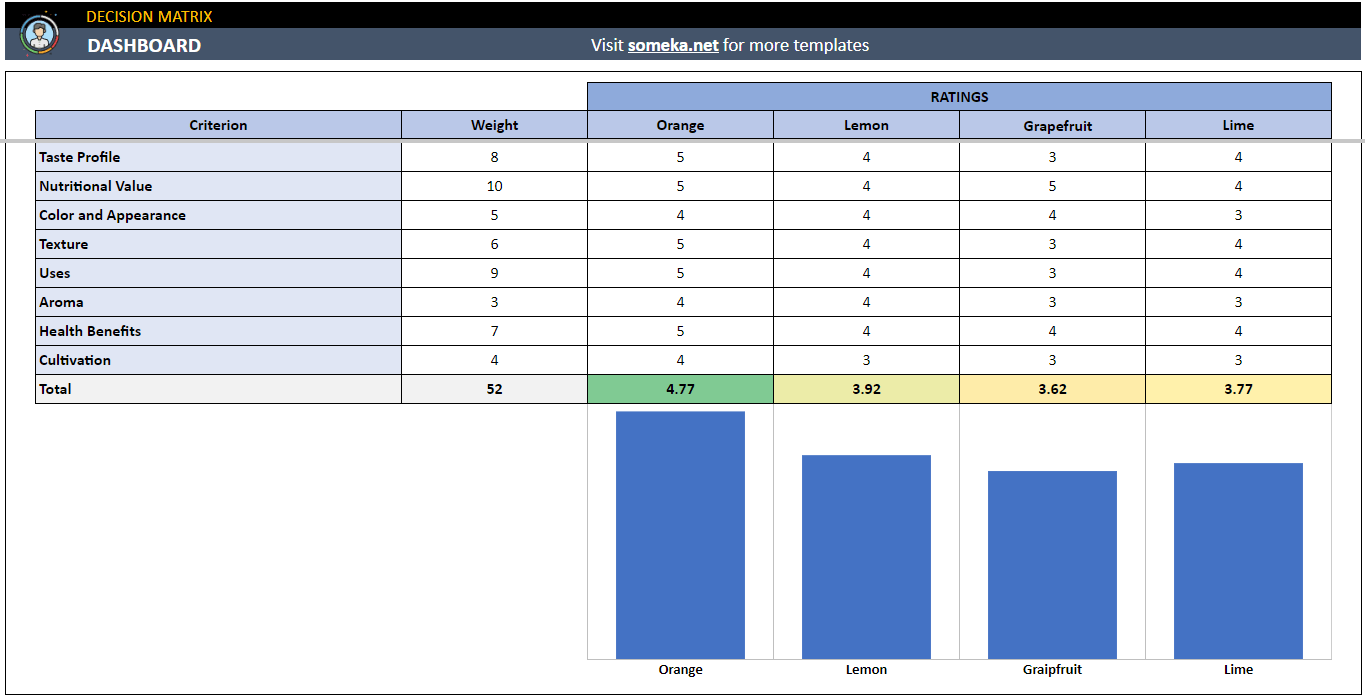Click the Lime bar in chart
Screen dimensions: 1365x700
click(1238, 561)
